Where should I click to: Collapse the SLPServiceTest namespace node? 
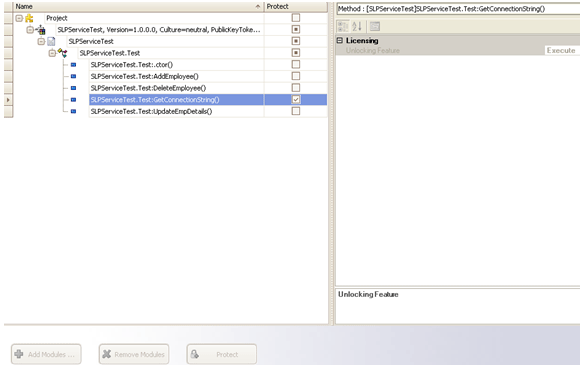(x=41, y=41)
